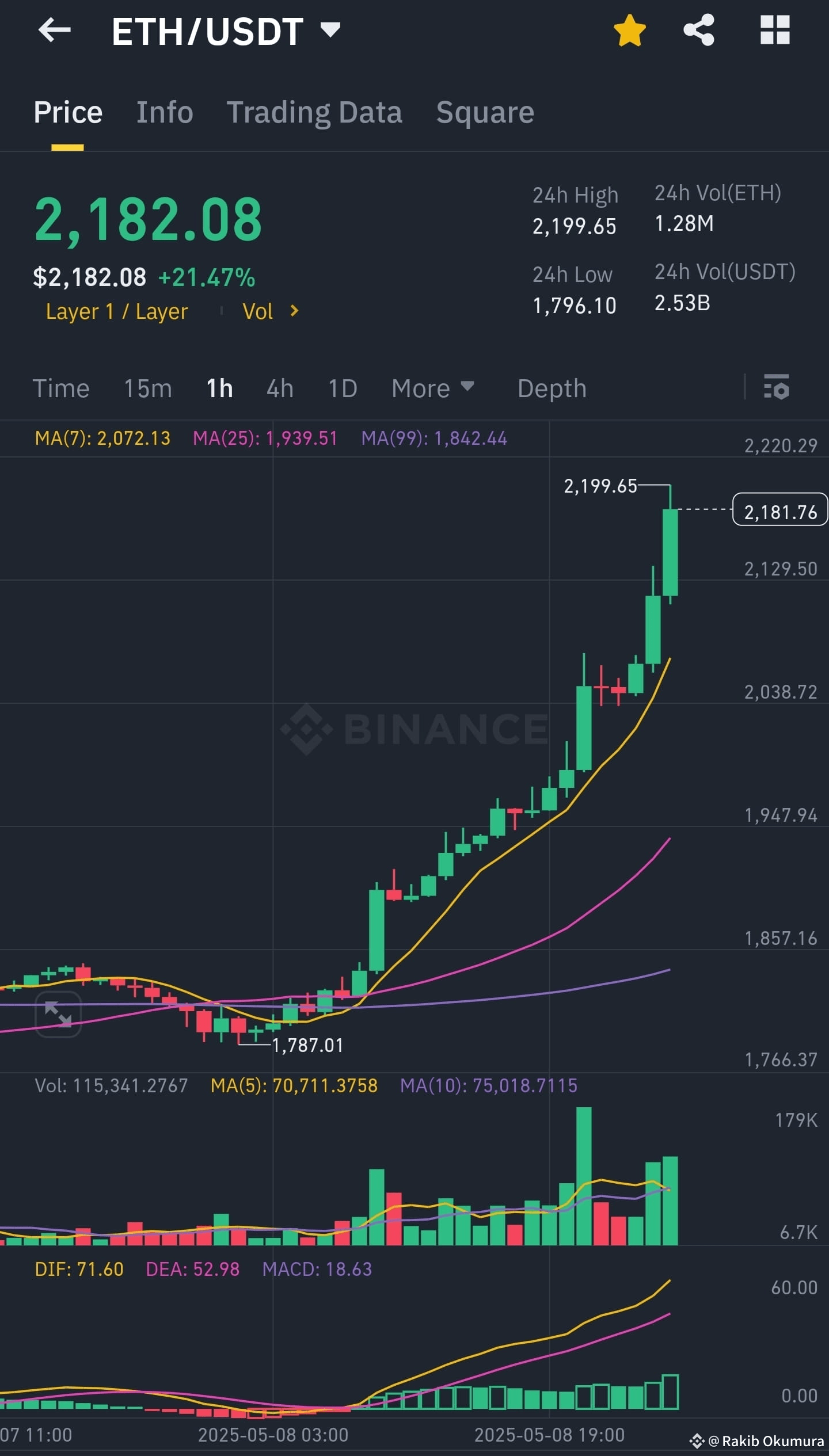Open the grid layout icon

775,30
